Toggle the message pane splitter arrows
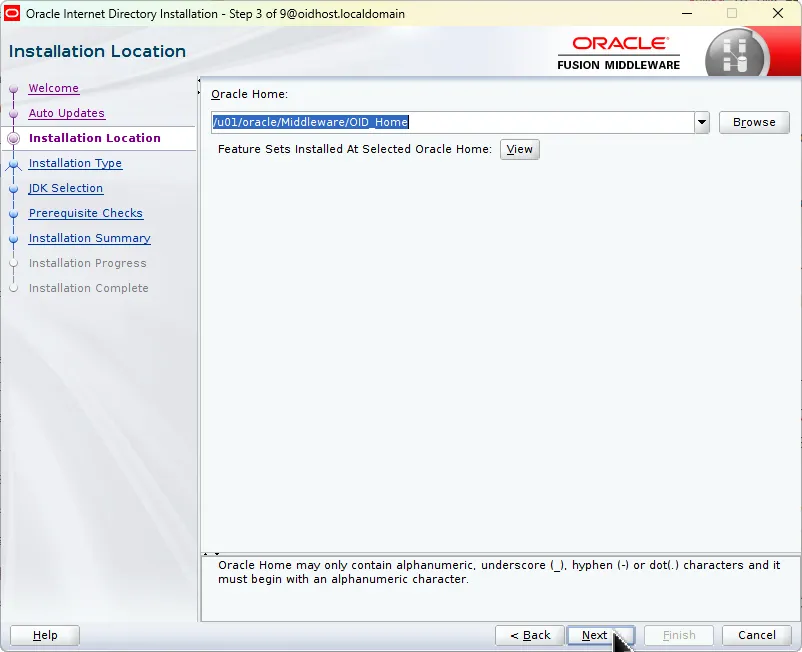The width and height of the screenshot is (802, 652). [x=211, y=553]
